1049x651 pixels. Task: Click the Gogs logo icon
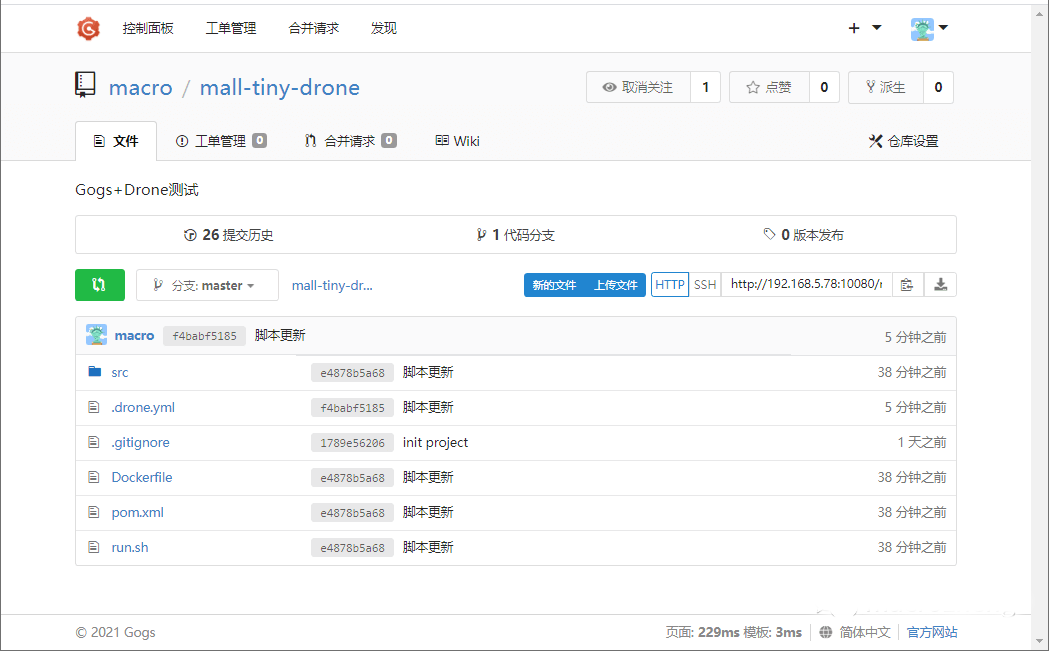88,28
